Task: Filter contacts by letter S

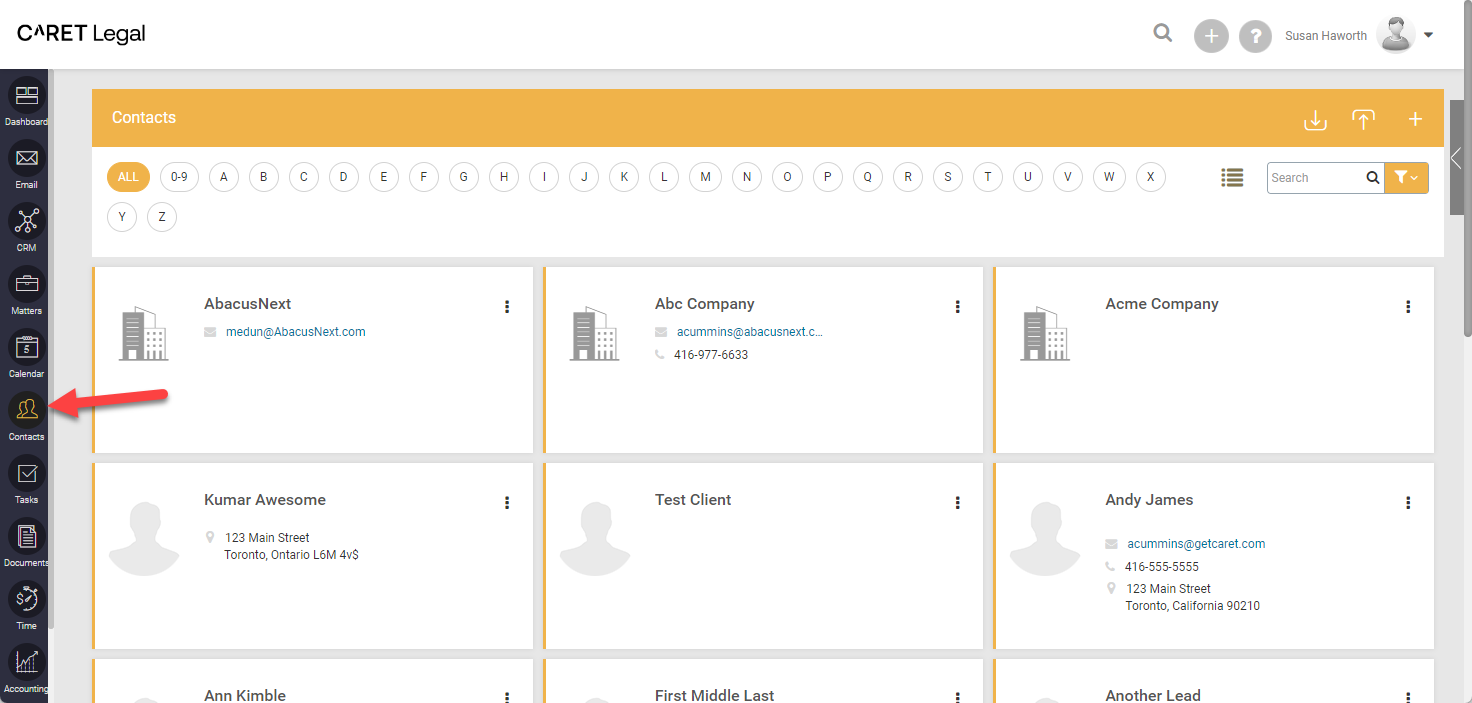Action: pyautogui.click(x=948, y=177)
